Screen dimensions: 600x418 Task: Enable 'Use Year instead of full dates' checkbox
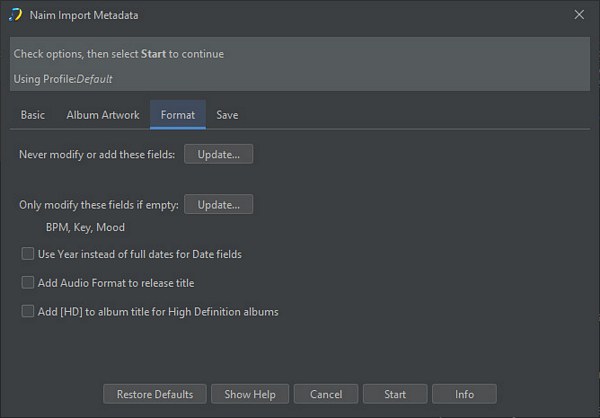(28, 254)
